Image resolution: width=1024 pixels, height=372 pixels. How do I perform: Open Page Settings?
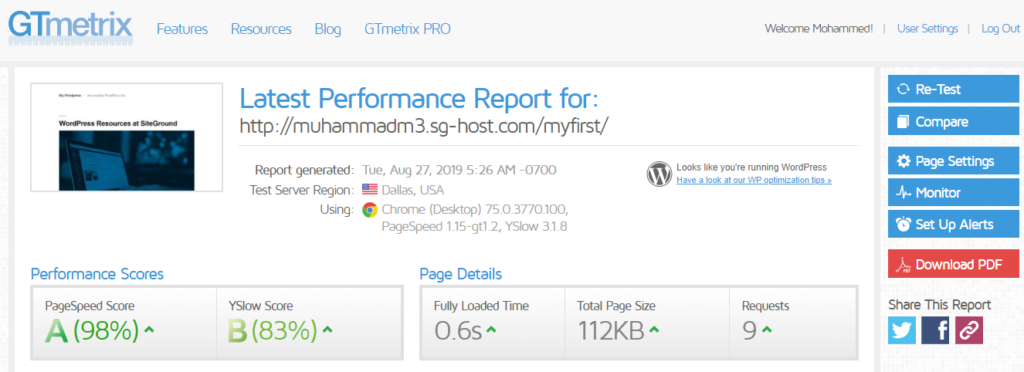coord(953,161)
